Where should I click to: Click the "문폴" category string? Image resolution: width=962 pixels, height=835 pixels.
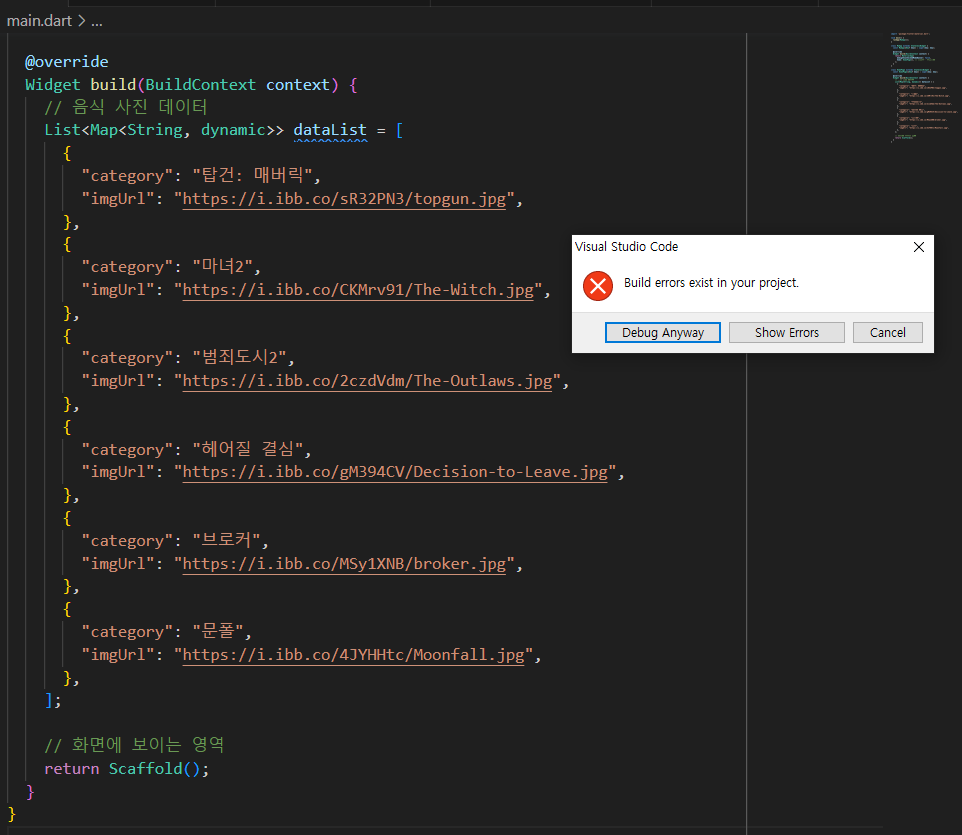[218, 631]
